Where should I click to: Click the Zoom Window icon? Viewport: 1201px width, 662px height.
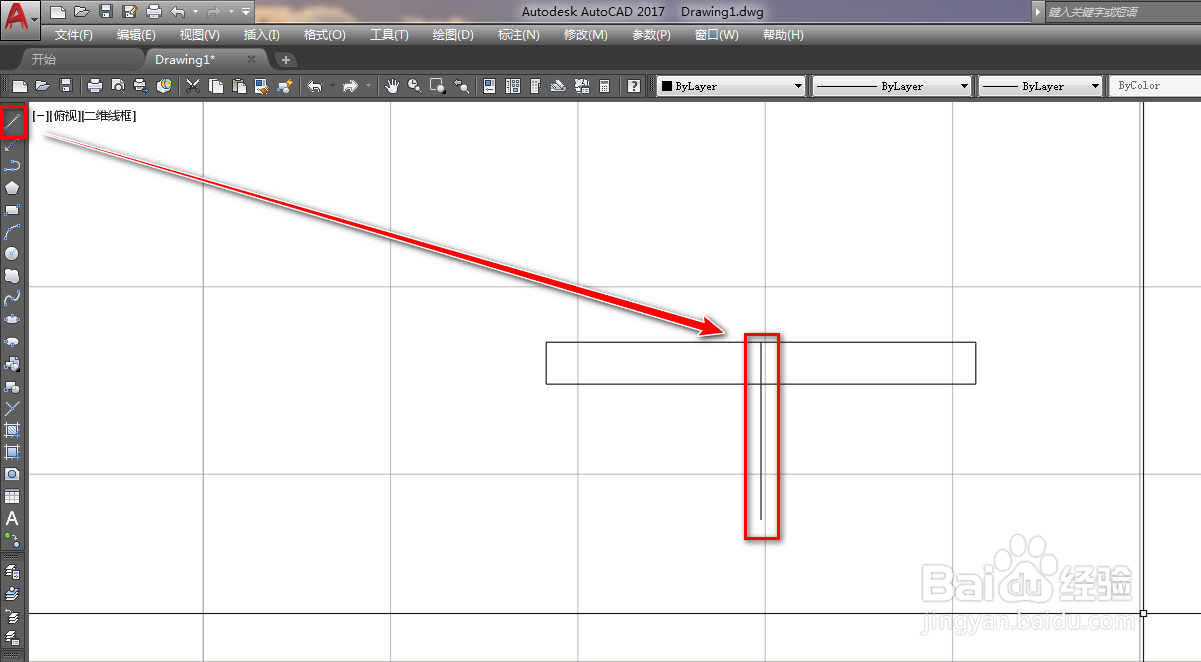[x=438, y=87]
